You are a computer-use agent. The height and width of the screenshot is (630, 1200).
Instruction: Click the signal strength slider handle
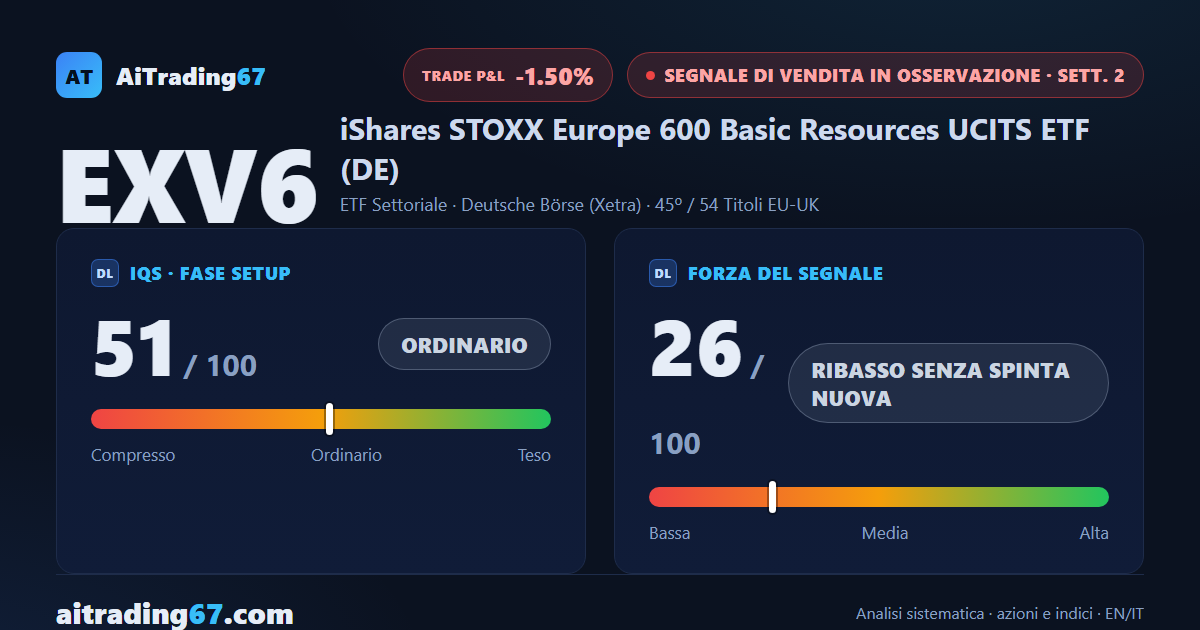(772, 497)
